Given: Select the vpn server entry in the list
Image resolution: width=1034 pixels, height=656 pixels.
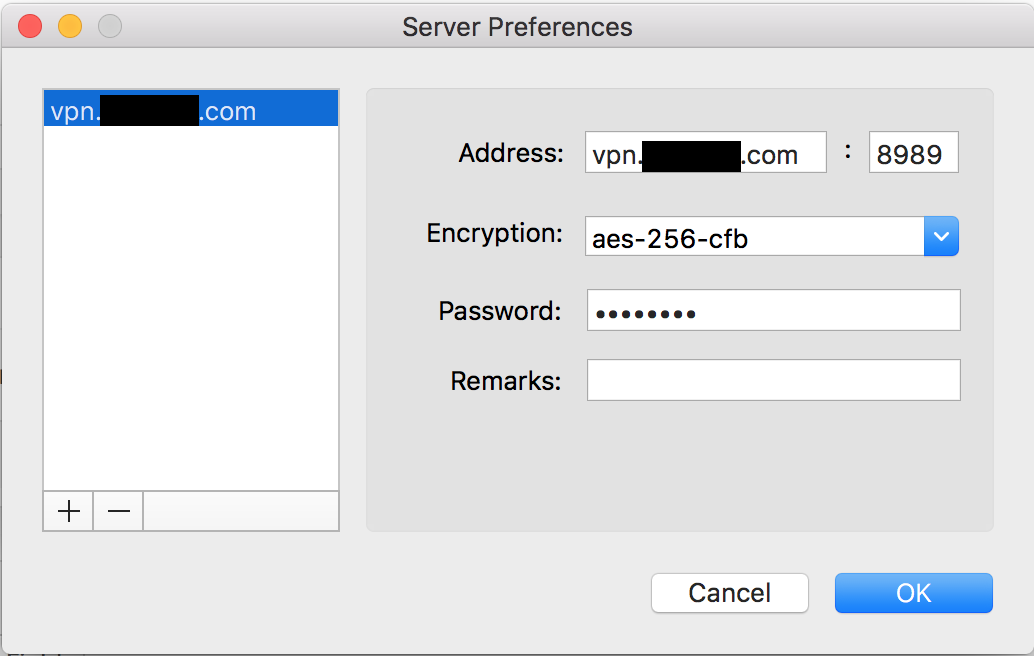Looking at the screenshot, I should (x=190, y=111).
